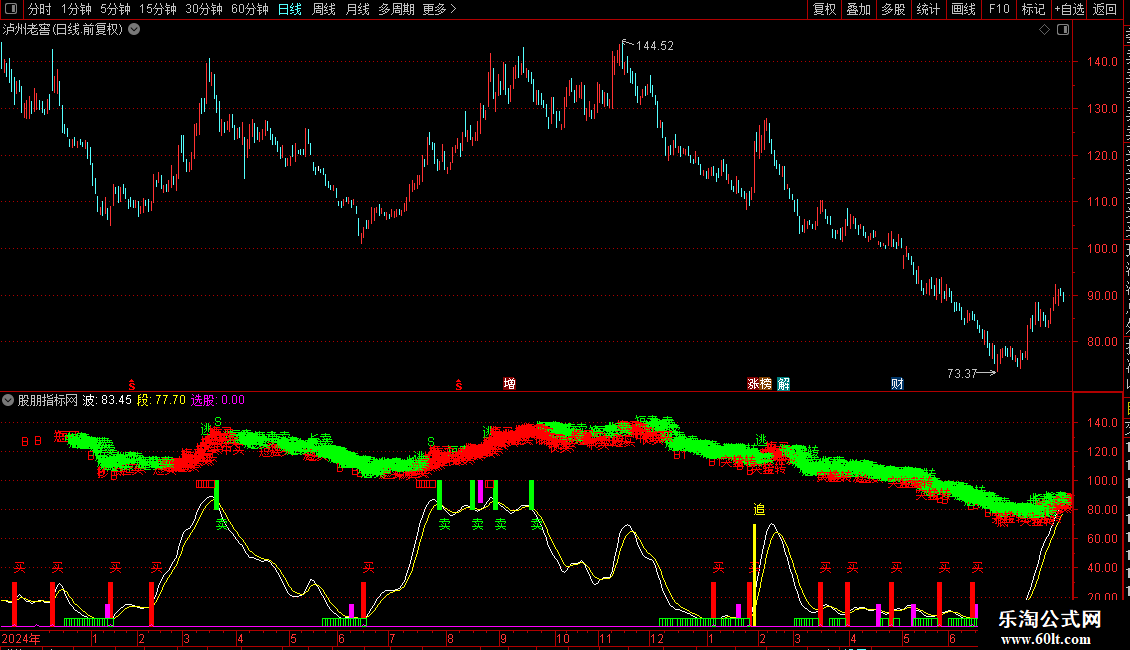
Task: Select the 60分钟 period tab
Action: point(249,9)
